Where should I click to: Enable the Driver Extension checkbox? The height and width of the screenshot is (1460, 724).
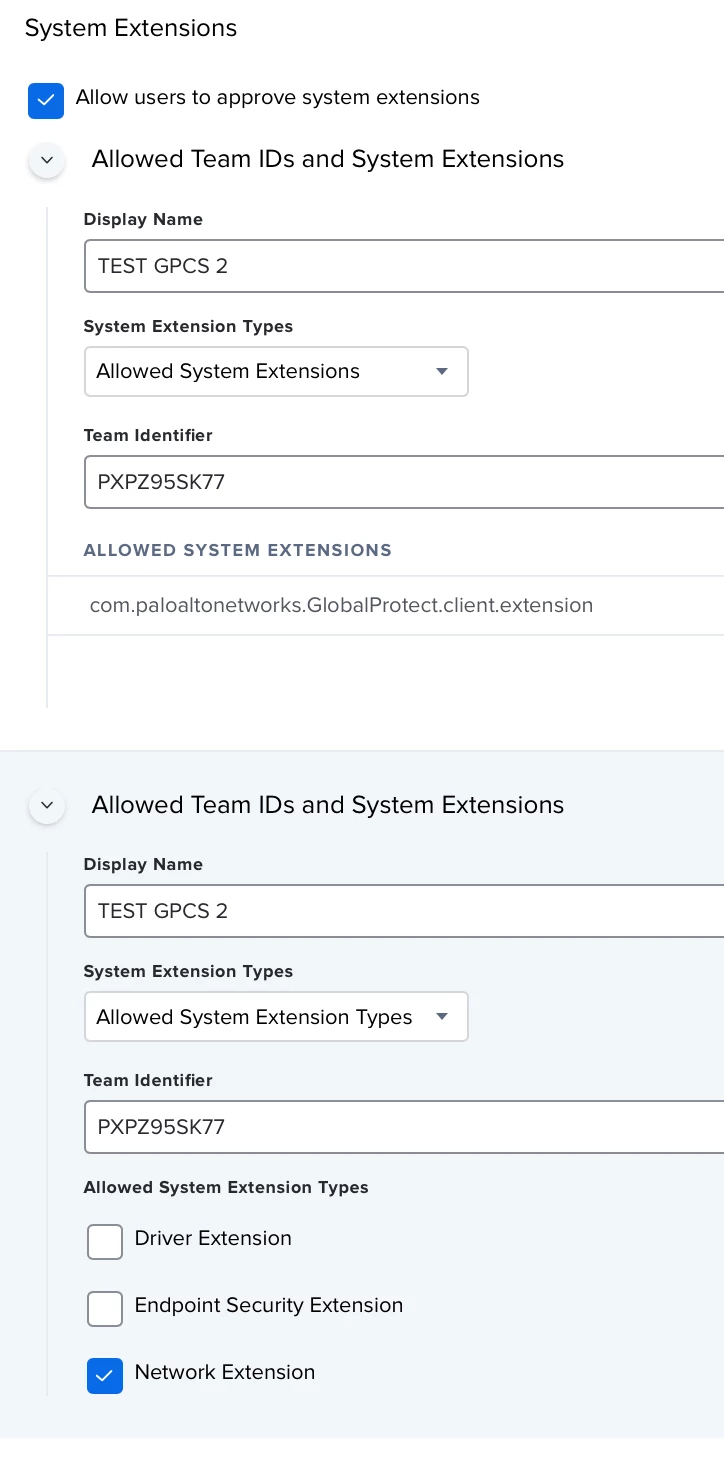105,1241
